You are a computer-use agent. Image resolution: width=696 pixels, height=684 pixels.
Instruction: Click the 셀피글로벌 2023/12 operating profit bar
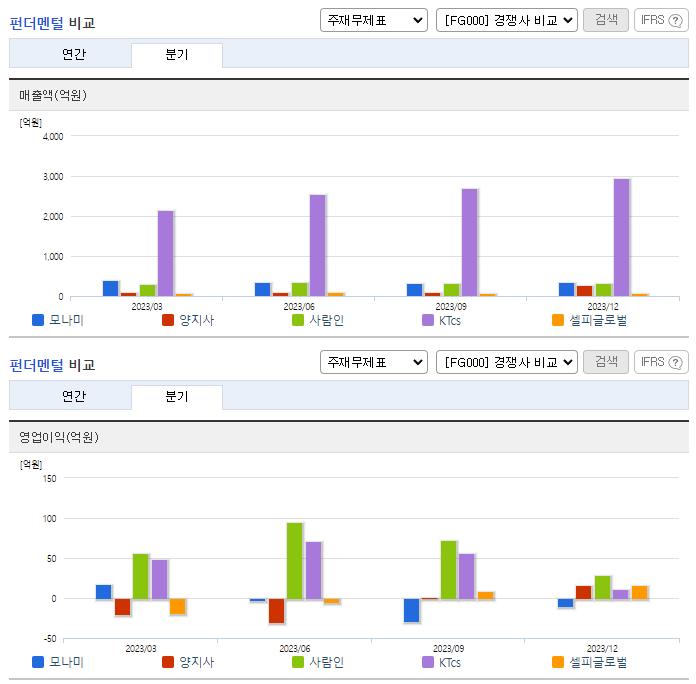point(640,593)
